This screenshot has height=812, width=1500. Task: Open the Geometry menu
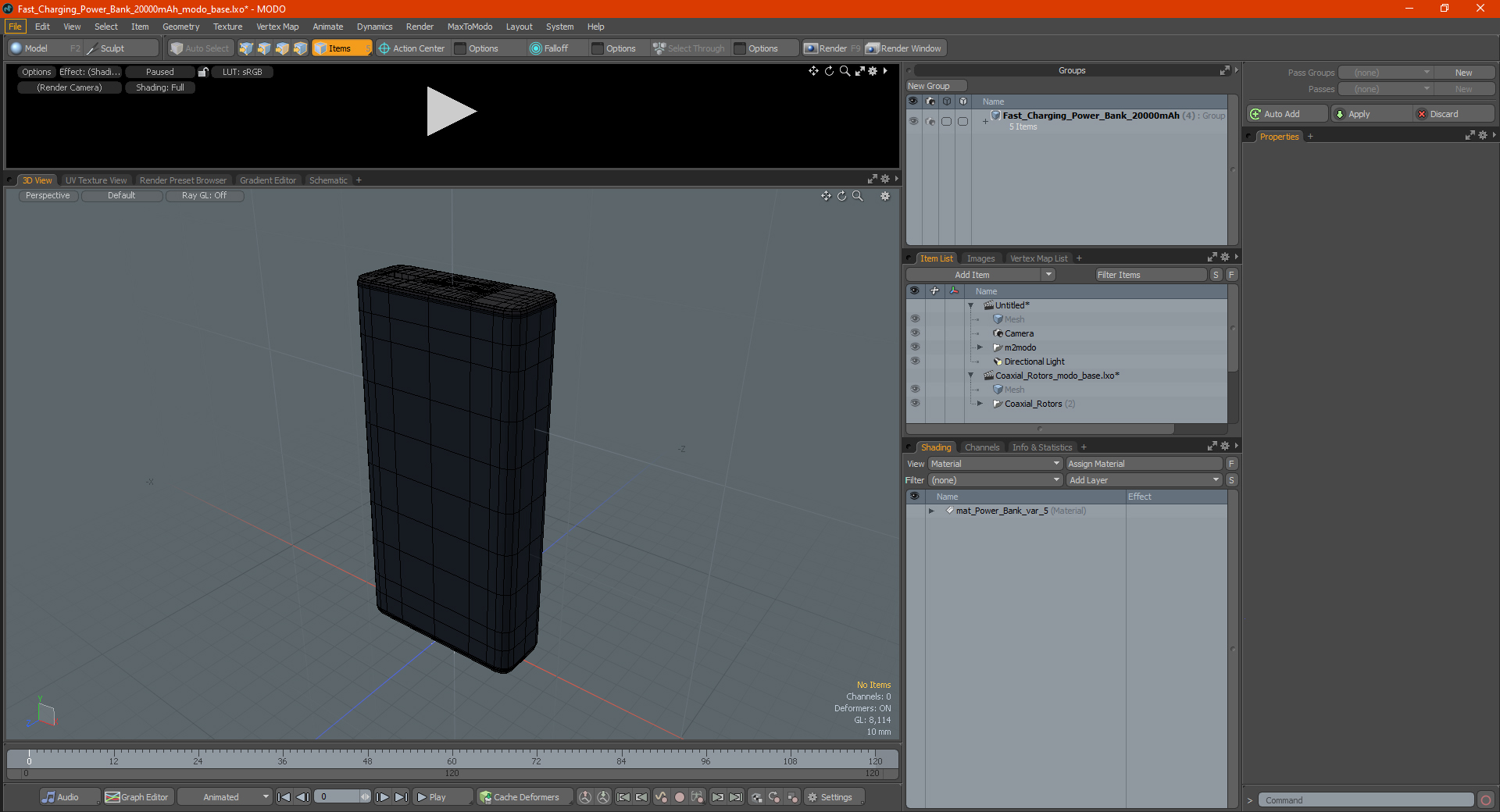180,27
